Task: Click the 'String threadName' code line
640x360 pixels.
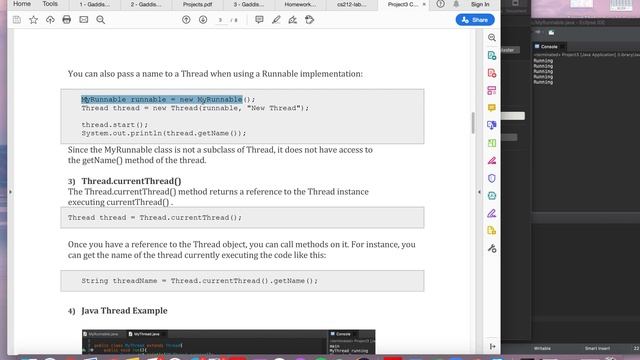Action: pos(199,281)
